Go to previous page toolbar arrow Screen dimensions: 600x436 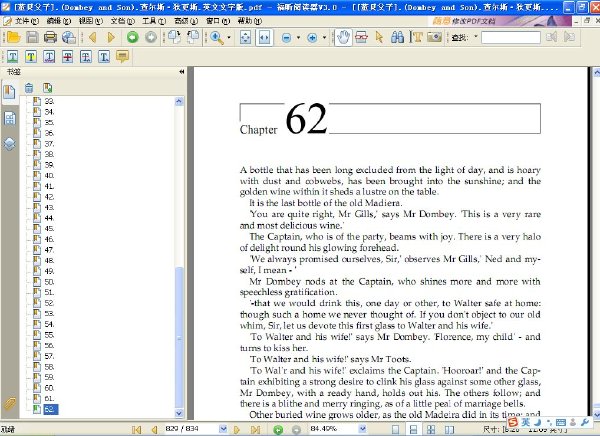92,37
